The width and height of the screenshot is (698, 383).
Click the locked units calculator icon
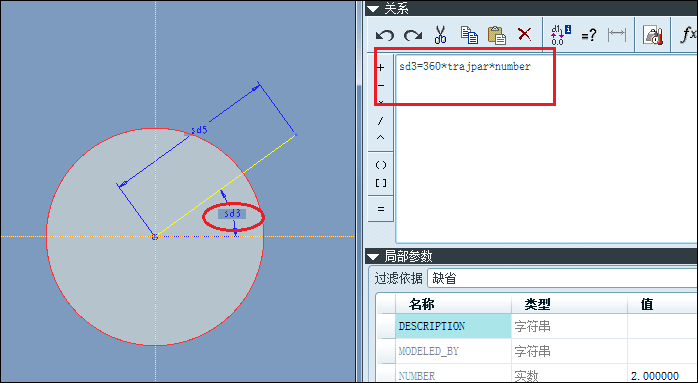pos(653,35)
